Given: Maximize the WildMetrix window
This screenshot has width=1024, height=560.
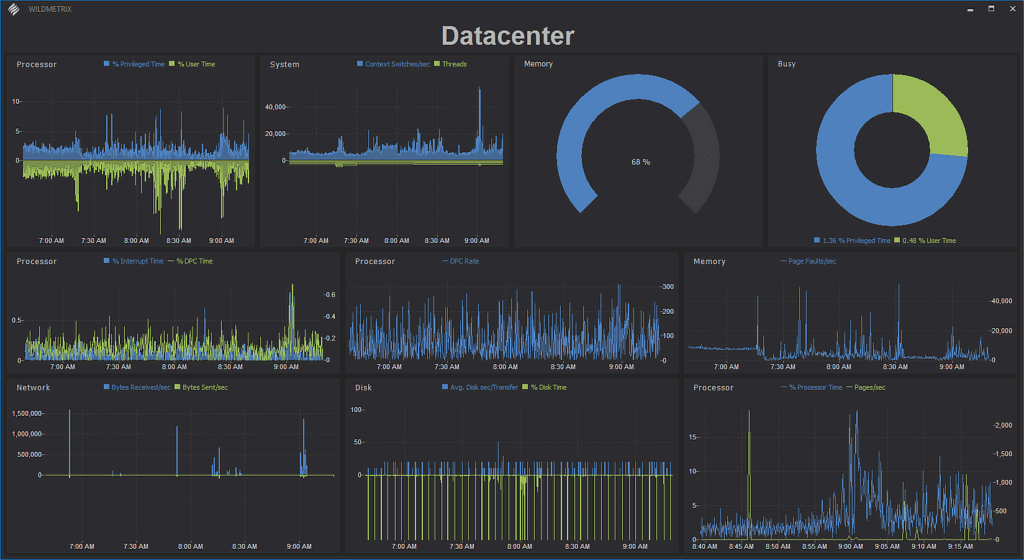Looking at the screenshot, I should click(x=991, y=8).
